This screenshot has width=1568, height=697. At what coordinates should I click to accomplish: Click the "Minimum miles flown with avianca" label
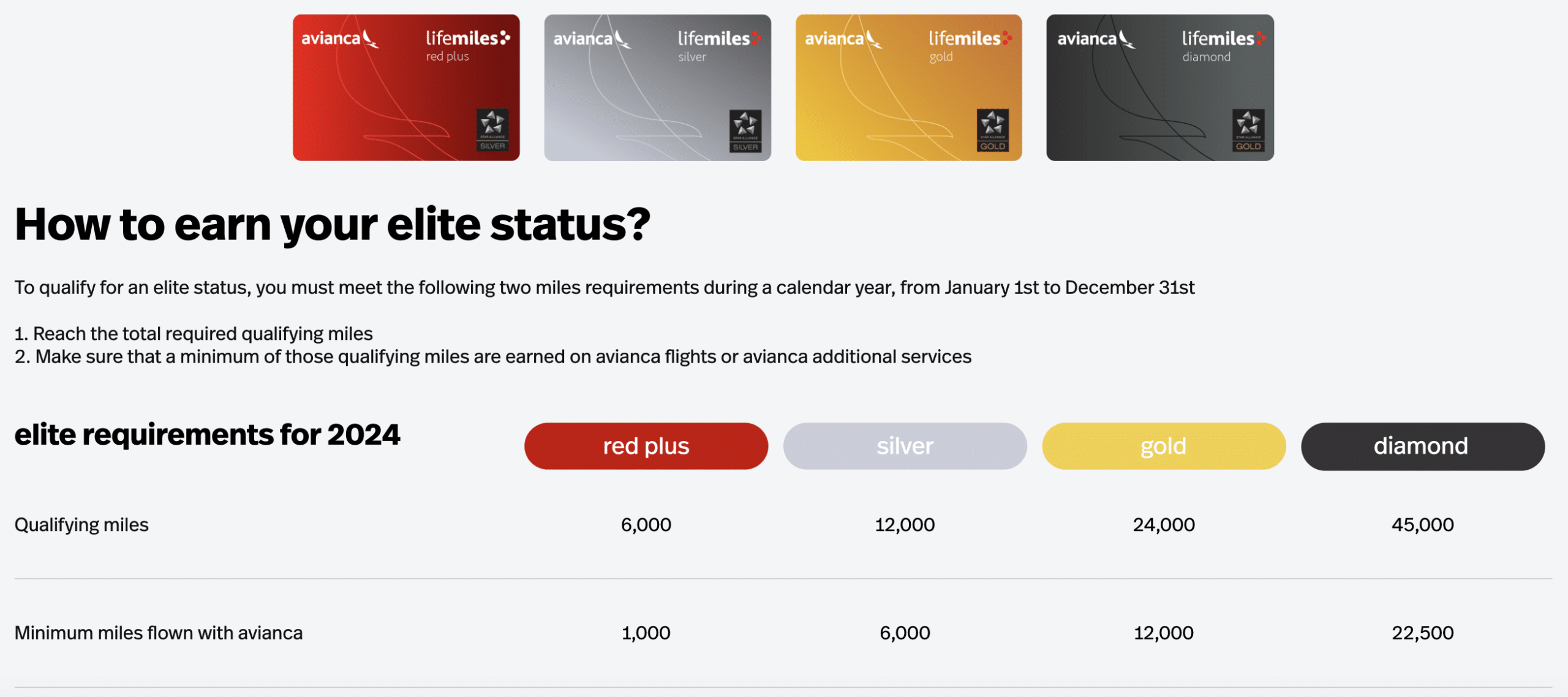pyautogui.click(x=159, y=633)
